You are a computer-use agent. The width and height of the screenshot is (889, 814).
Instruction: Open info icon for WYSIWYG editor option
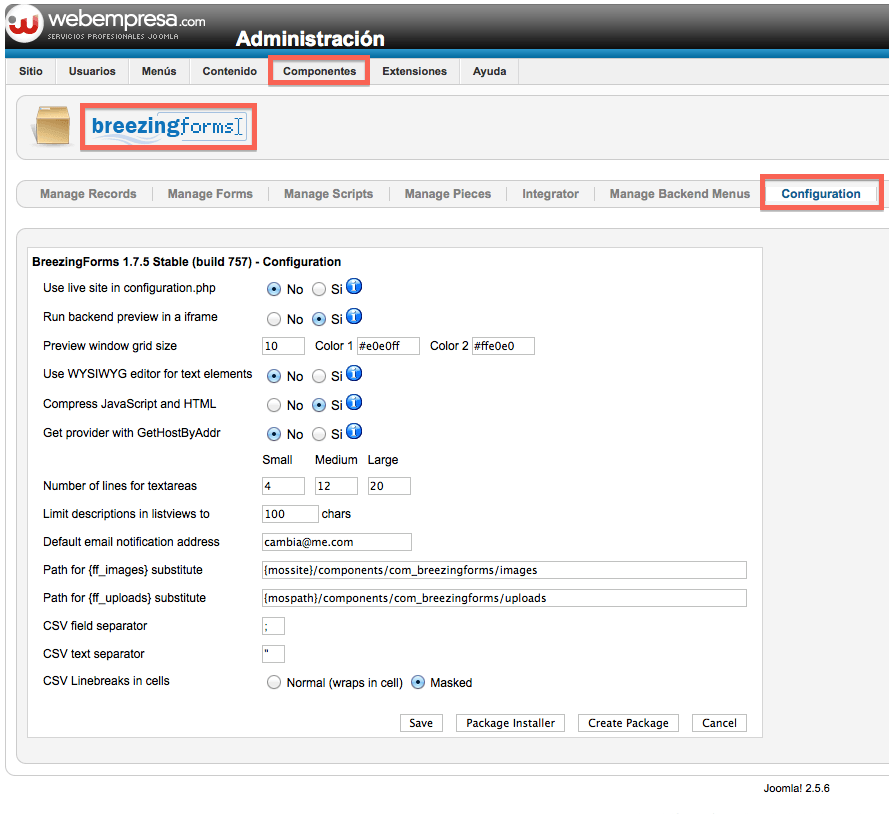click(x=354, y=374)
